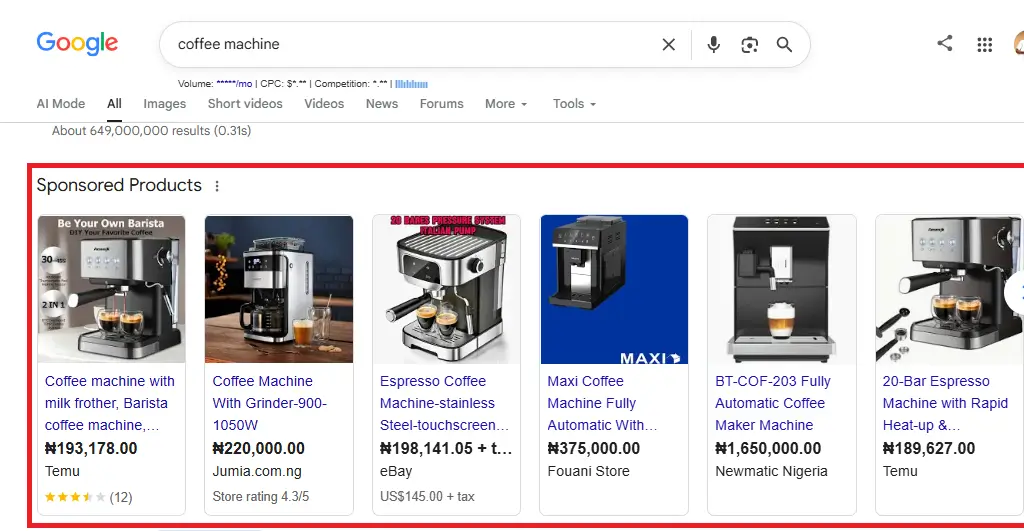Click the star rating with (12) reviews
Viewport: 1024px width, 531px height.
click(88, 497)
